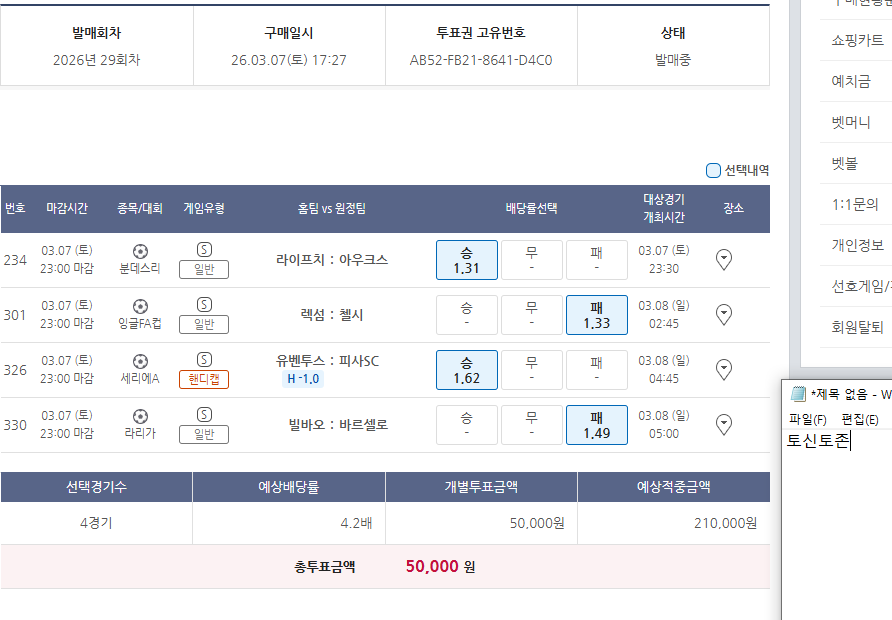The height and width of the screenshot is (620, 892).
Task: Click the location pin for match 234
Action: coord(725,260)
